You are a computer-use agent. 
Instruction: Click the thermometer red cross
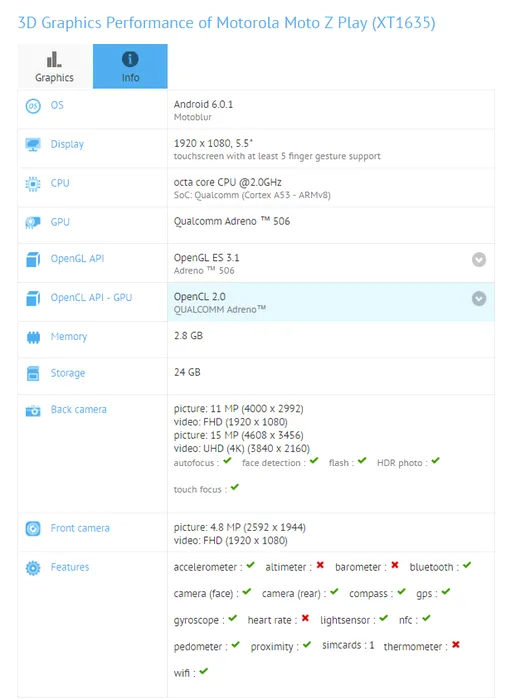point(456,645)
